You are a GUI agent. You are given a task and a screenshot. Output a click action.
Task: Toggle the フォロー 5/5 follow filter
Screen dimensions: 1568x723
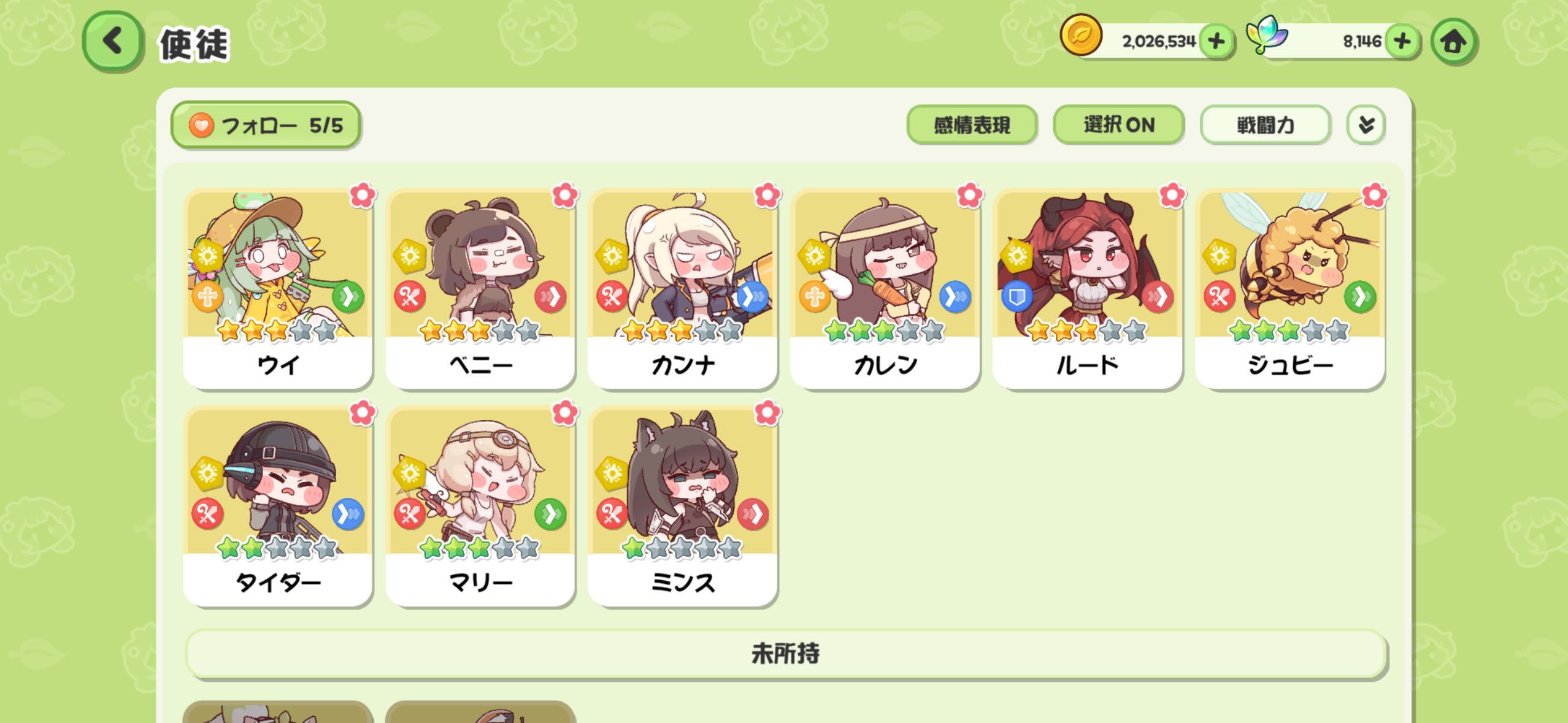[x=266, y=126]
